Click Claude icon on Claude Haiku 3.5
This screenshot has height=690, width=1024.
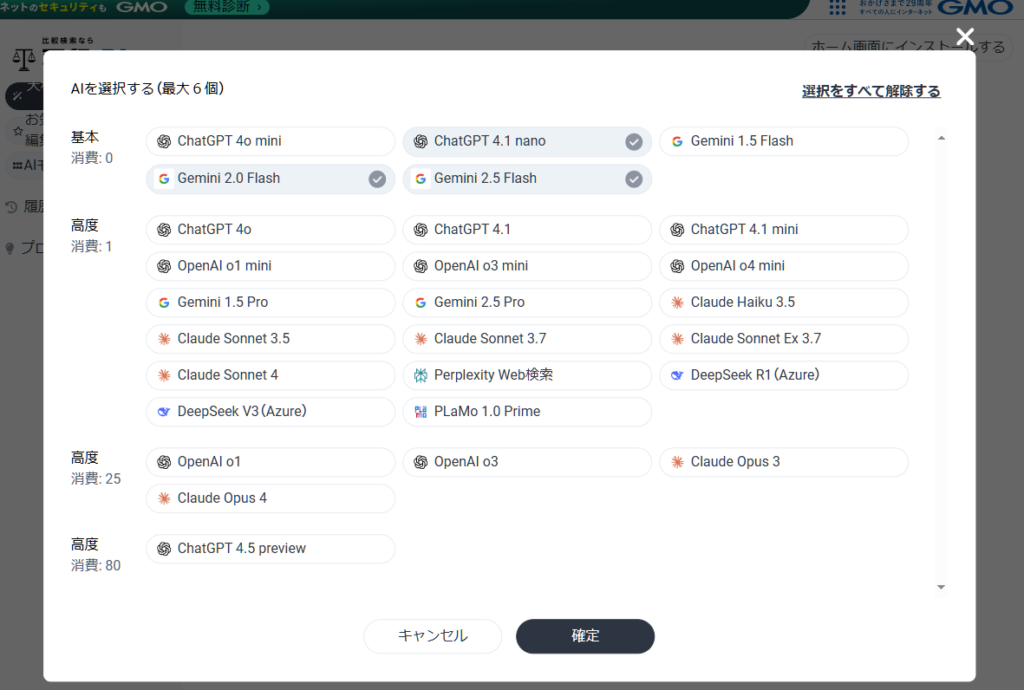677,303
